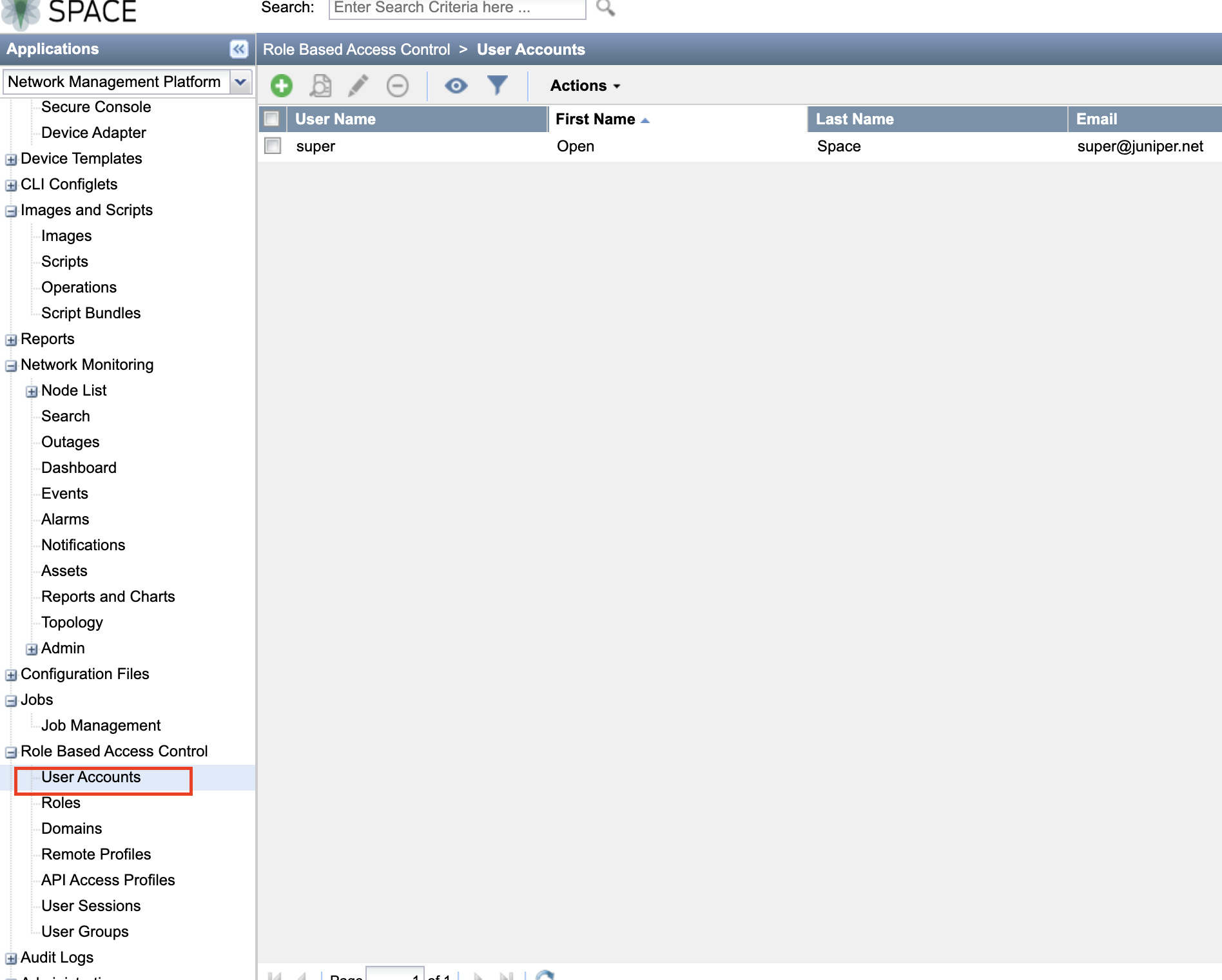Open the Scripts tree item

(x=64, y=262)
